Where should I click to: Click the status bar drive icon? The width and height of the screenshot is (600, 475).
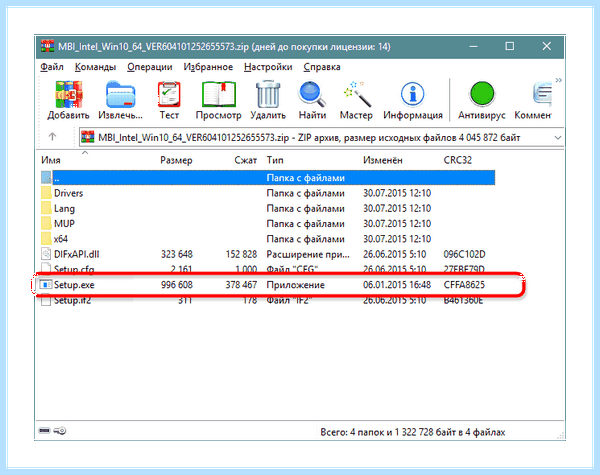tap(44, 431)
